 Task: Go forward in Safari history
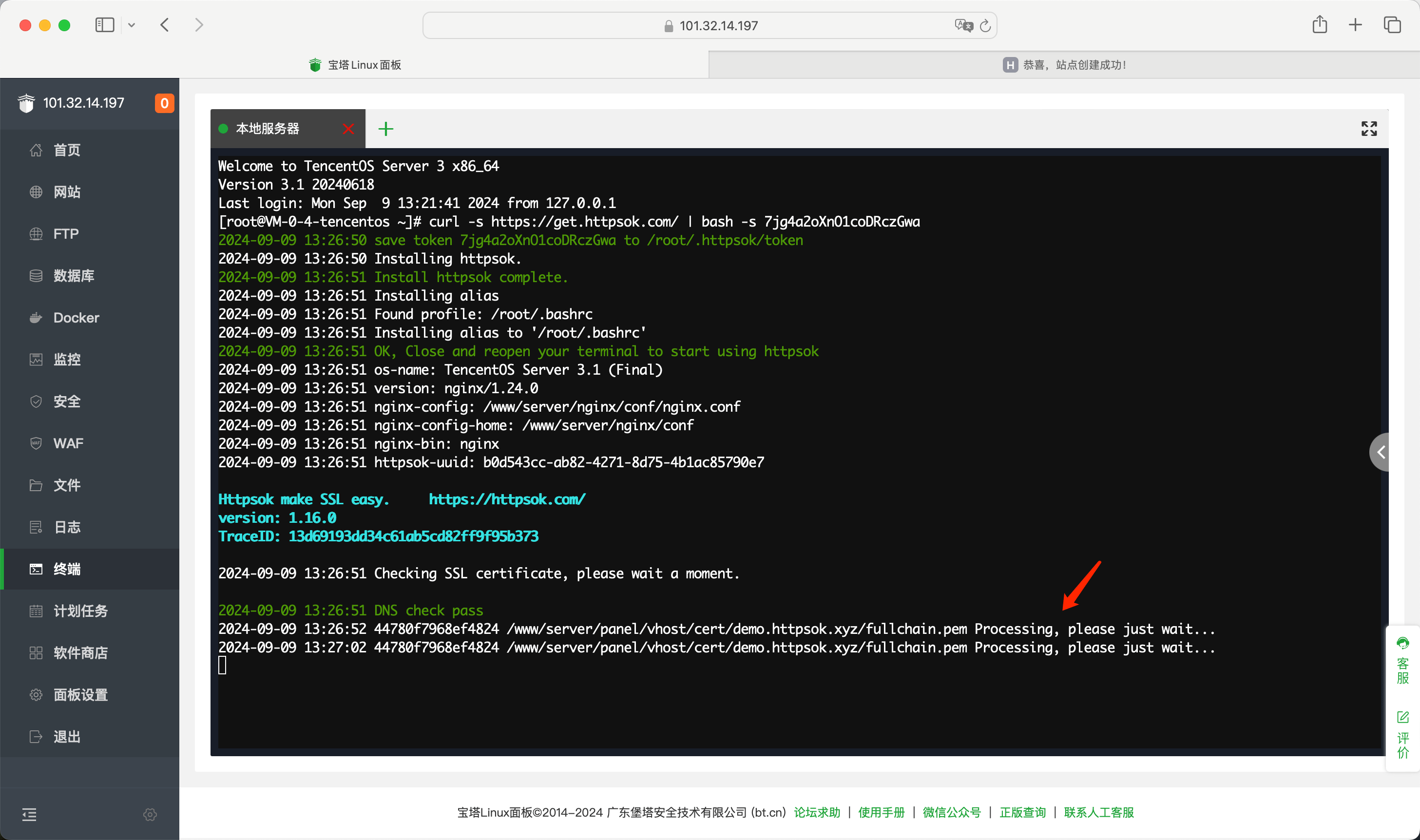point(199,25)
